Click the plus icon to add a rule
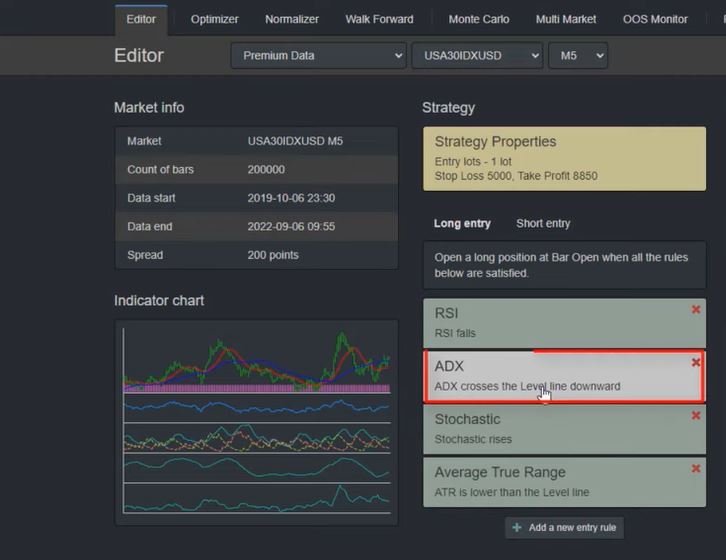 click(x=517, y=527)
